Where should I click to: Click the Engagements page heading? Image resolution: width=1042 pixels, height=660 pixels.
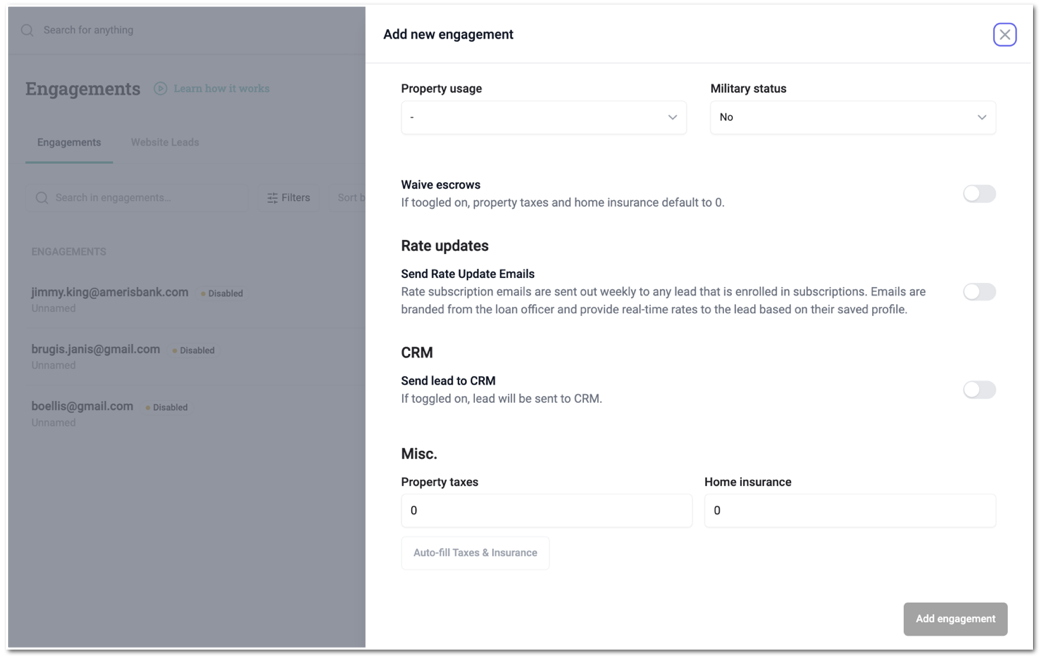83,88
